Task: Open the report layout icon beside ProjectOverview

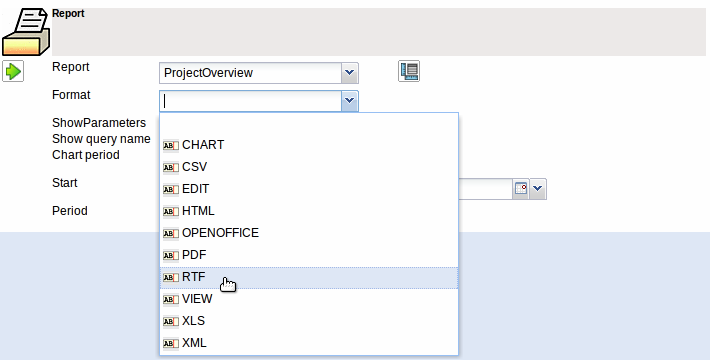Action: coord(409,71)
